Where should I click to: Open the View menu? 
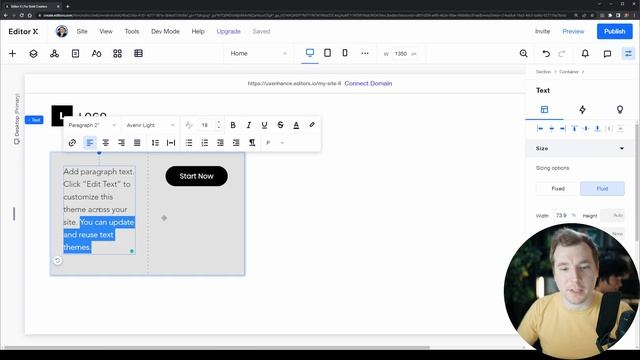(106, 31)
